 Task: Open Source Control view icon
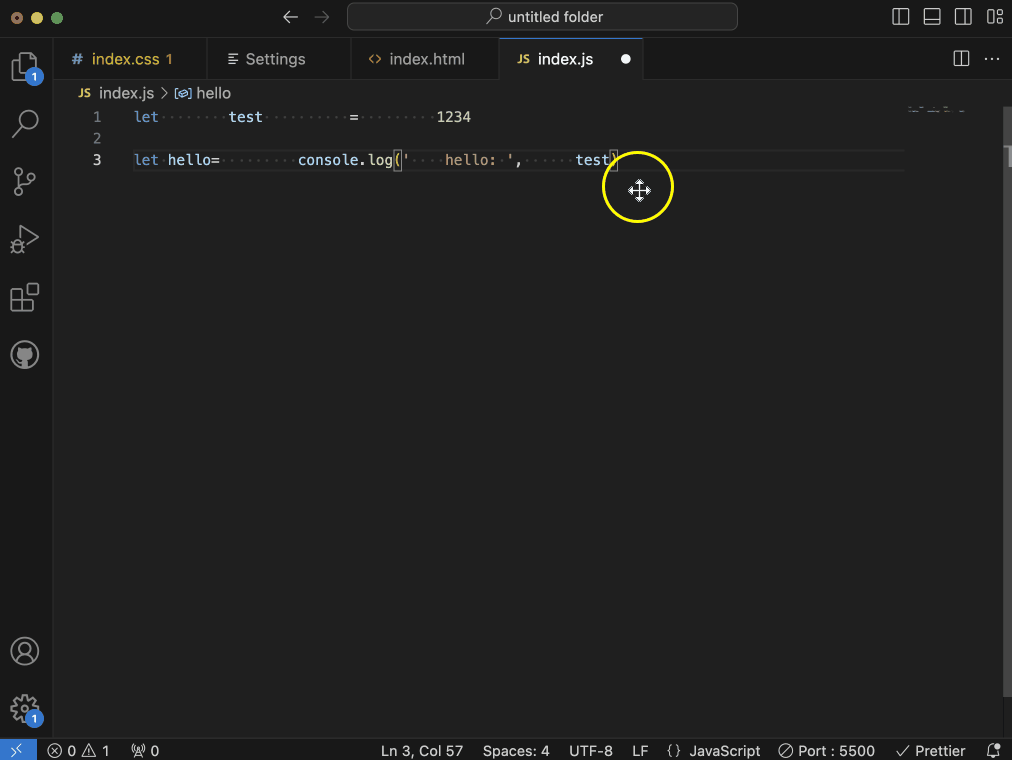tap(24, 182)
